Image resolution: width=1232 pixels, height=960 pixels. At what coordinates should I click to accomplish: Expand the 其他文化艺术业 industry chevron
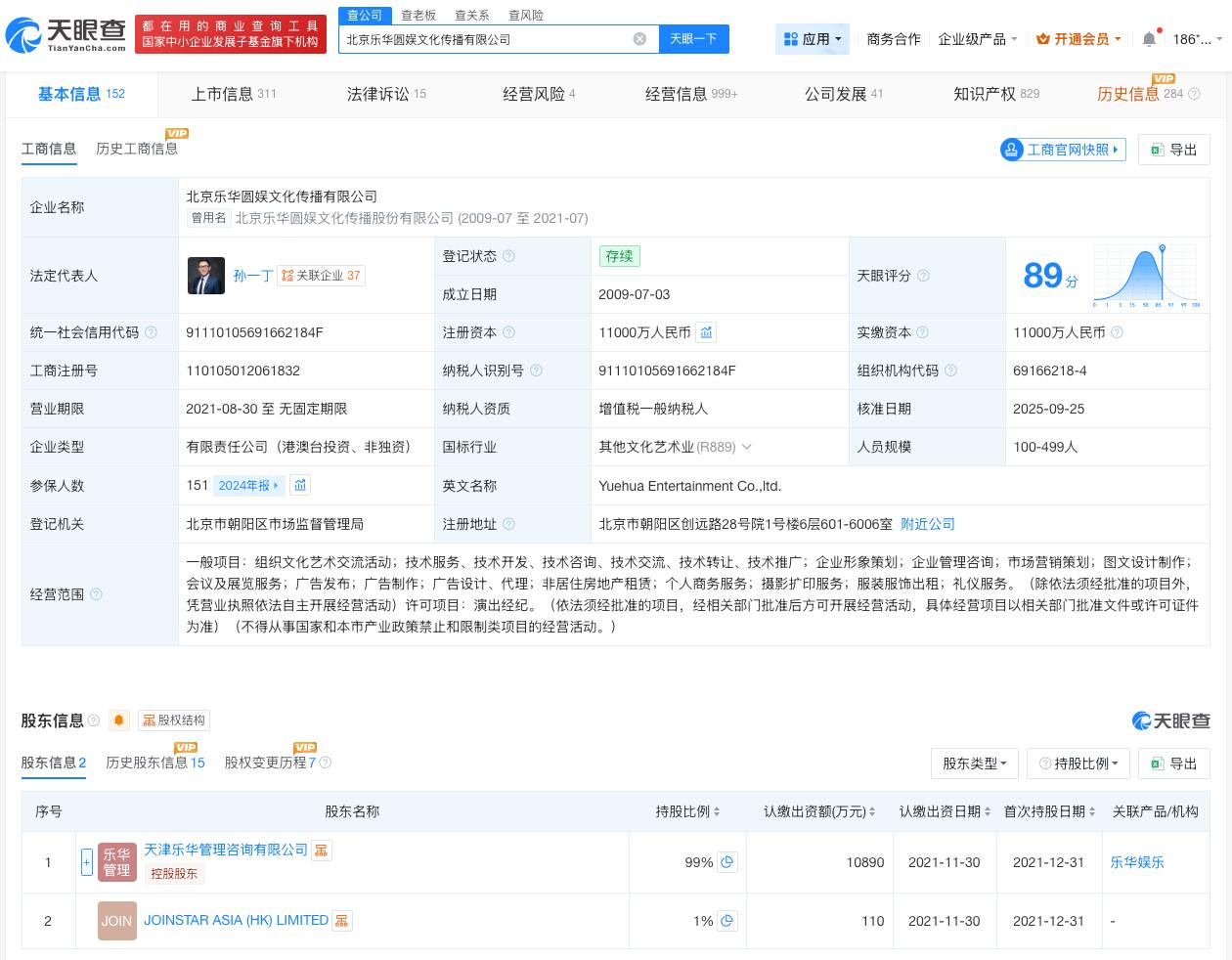pyautogui.click(x=746, y=447)
